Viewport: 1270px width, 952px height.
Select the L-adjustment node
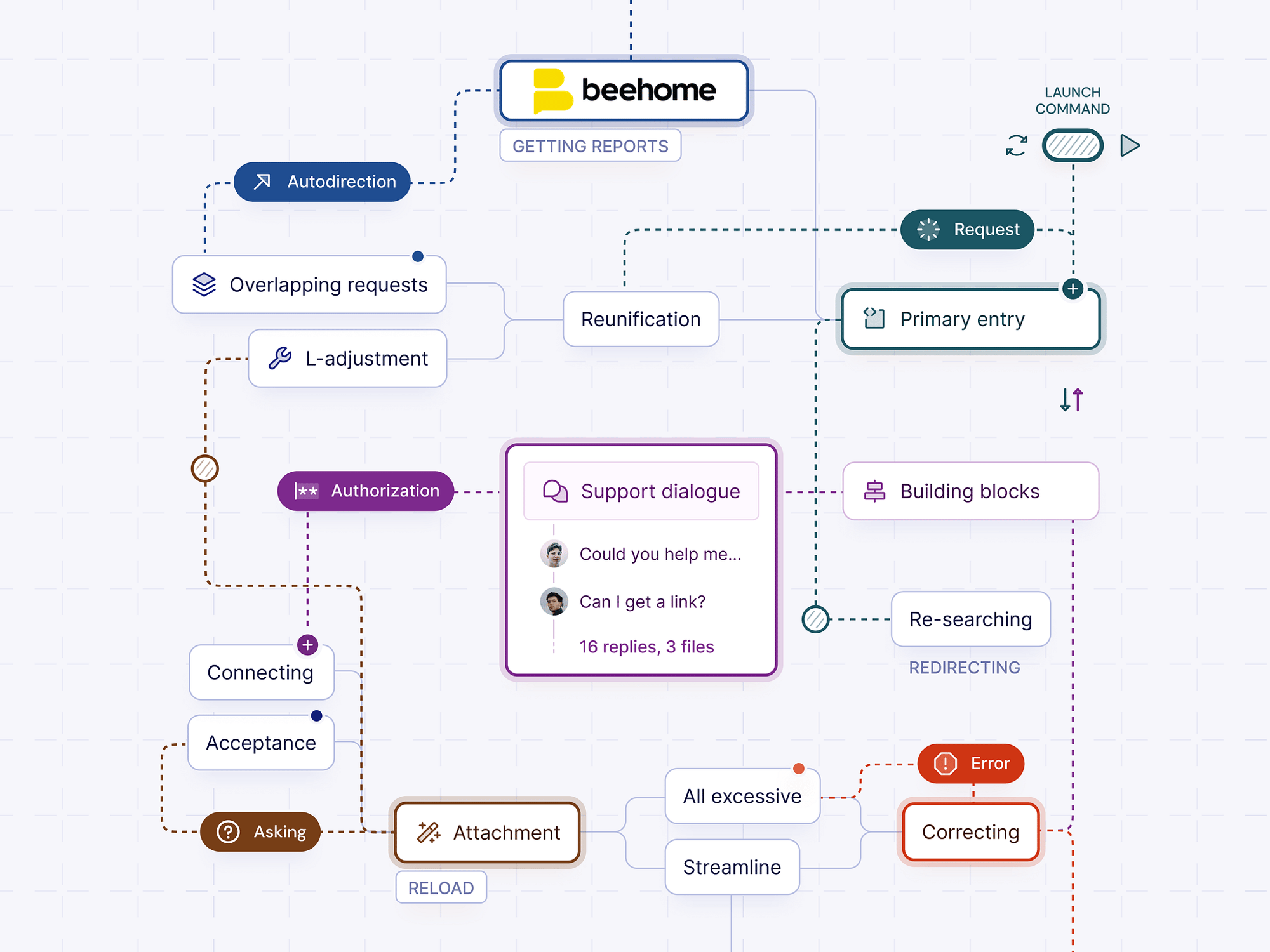347,359
